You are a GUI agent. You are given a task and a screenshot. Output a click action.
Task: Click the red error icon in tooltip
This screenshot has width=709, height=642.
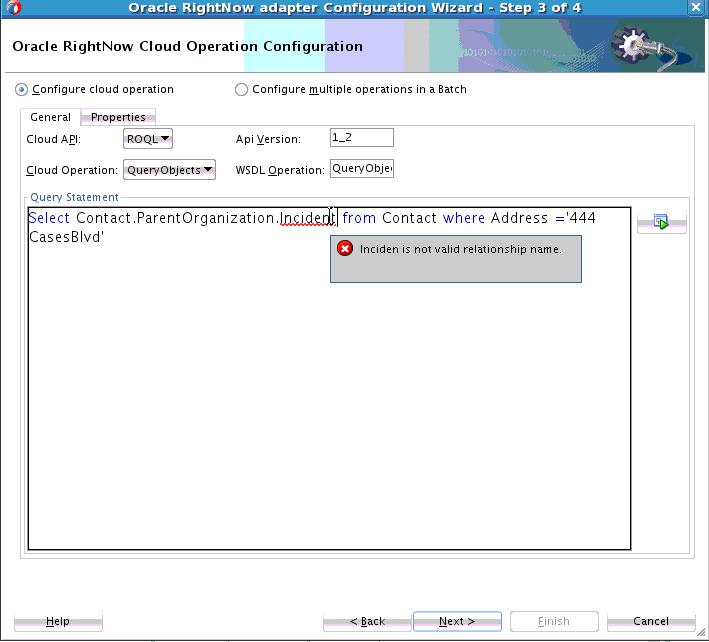tap(345, 249)
